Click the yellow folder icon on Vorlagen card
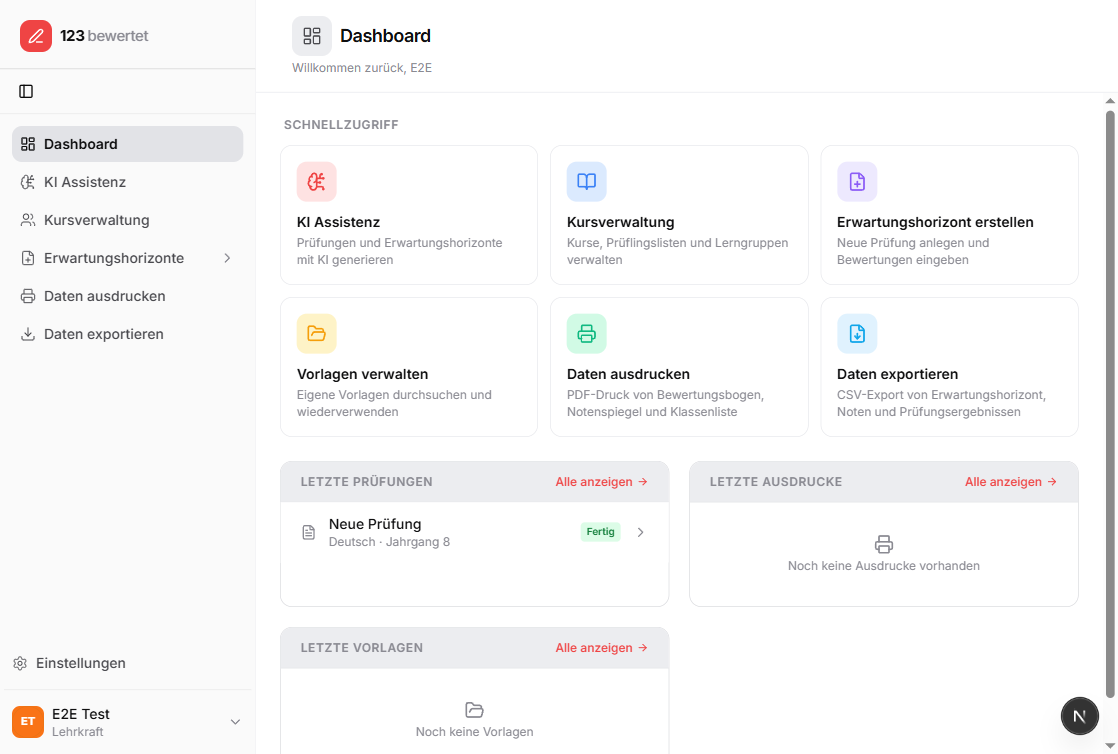 click(317, 334)
